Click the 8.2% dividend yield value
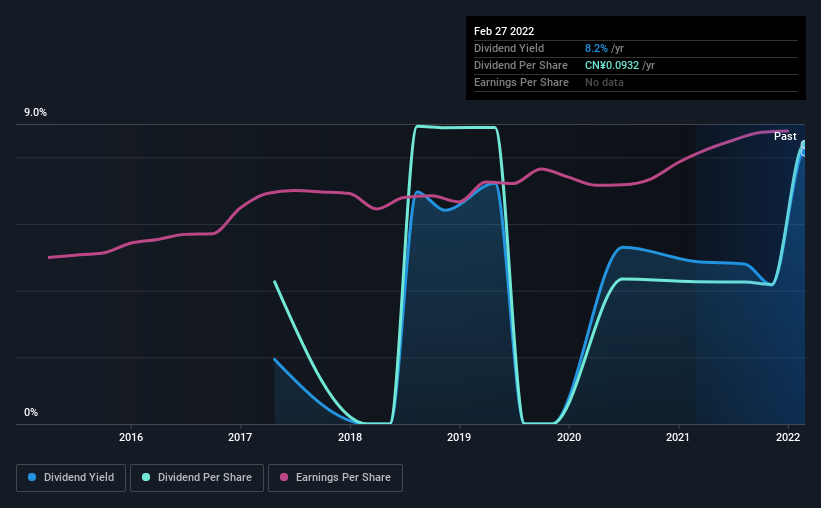 tap(596, 48)
